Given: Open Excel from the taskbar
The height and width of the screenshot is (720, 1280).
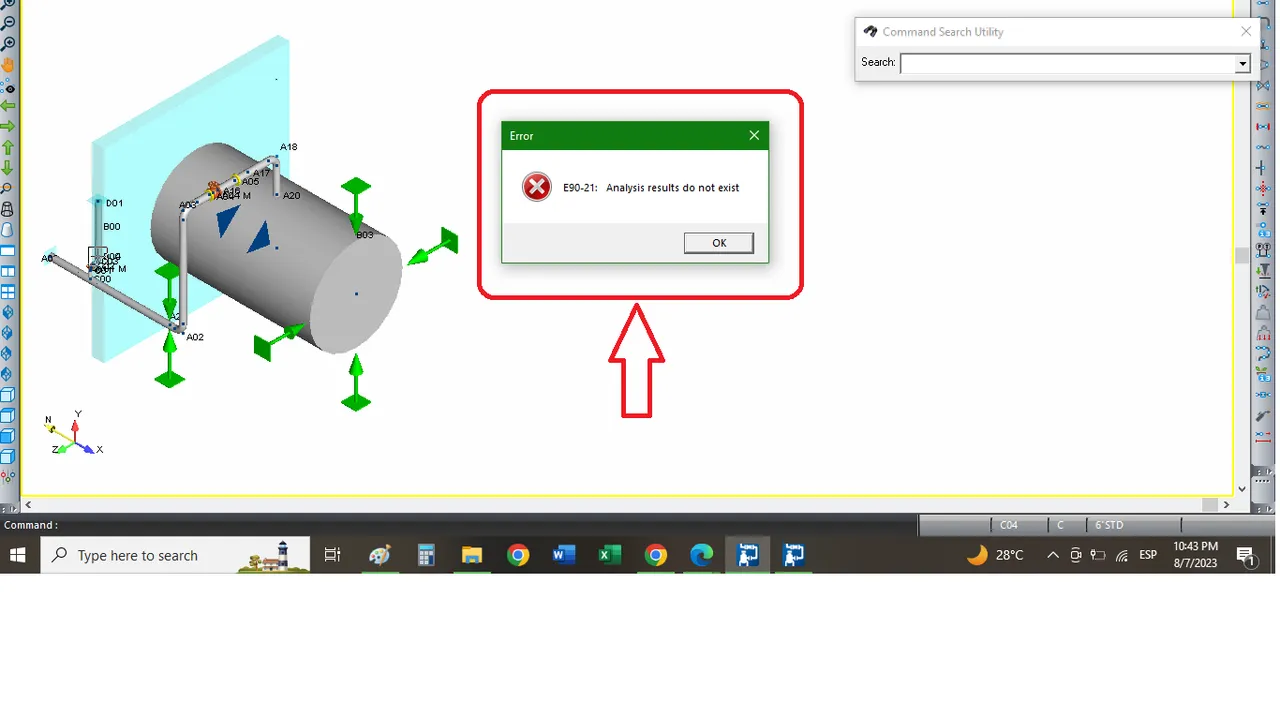Looking at the screenshot, I should click(610, 555).
